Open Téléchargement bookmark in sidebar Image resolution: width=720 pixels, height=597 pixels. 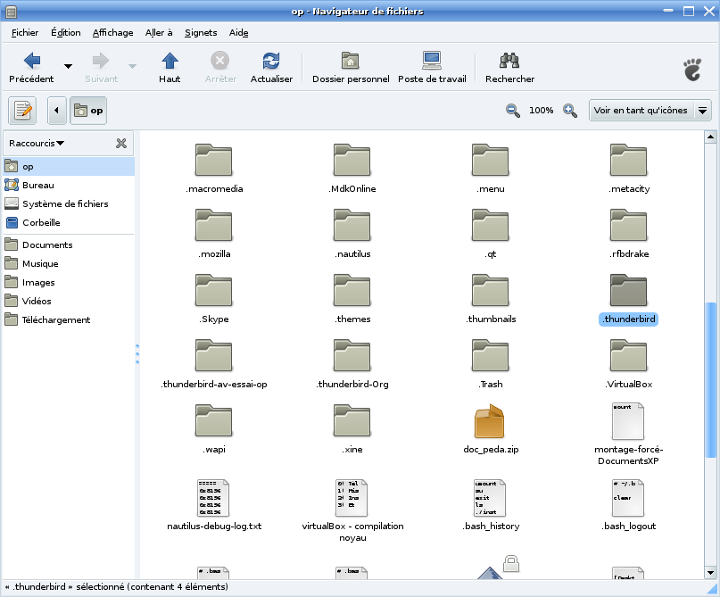point(69,320)
